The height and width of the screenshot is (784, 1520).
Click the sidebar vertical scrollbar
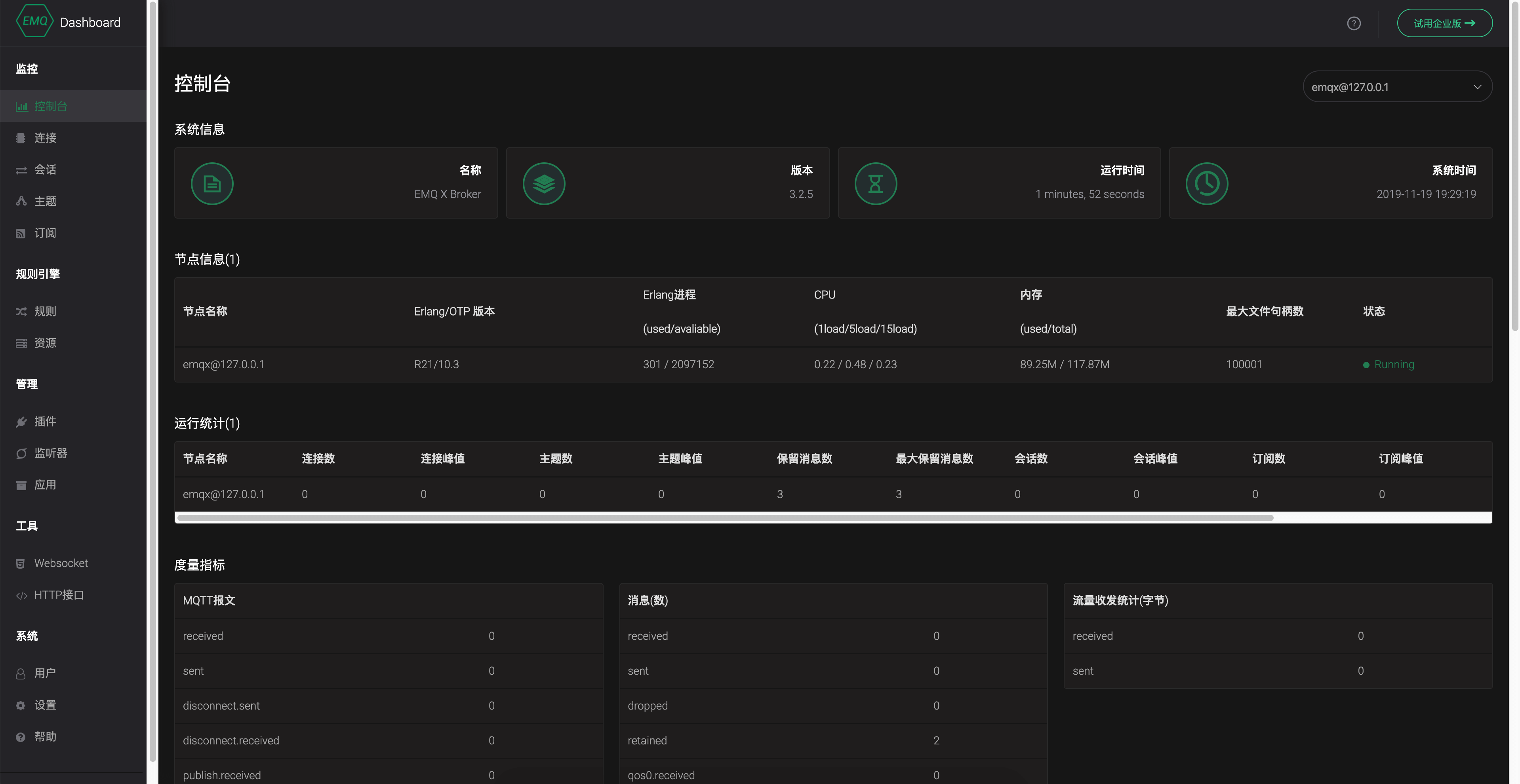(152, 381)
